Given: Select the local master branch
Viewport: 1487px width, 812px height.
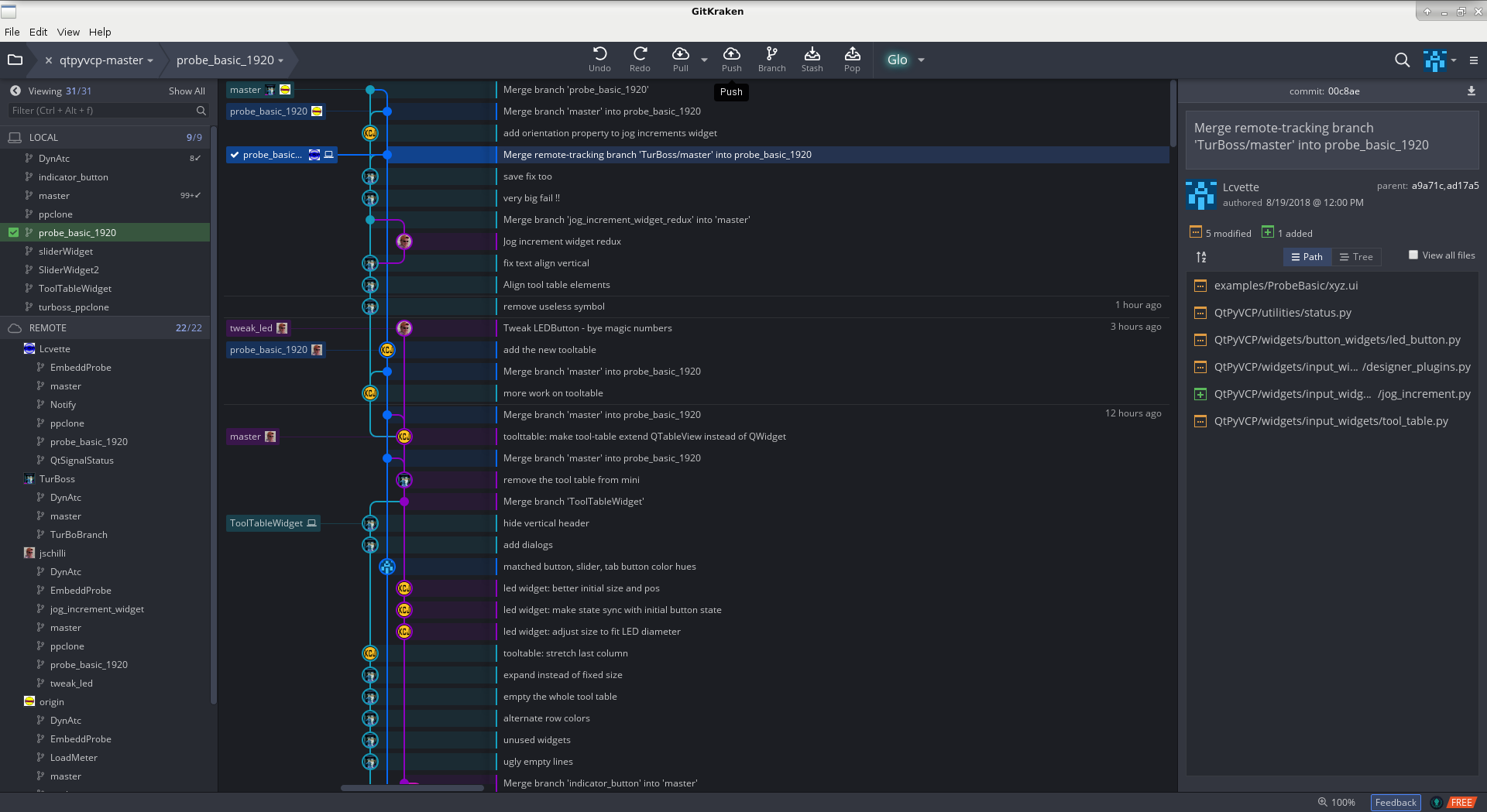Looking at the screenshot, I should coord(54,196).
